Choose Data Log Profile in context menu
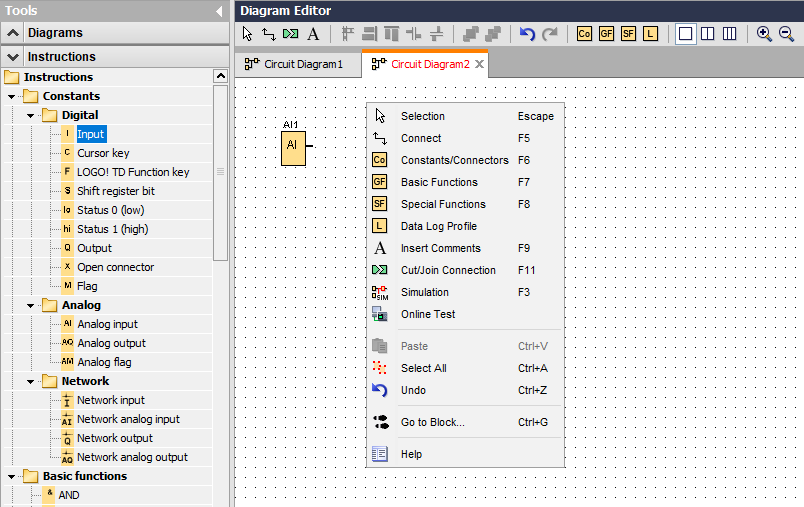 (466, 227)
